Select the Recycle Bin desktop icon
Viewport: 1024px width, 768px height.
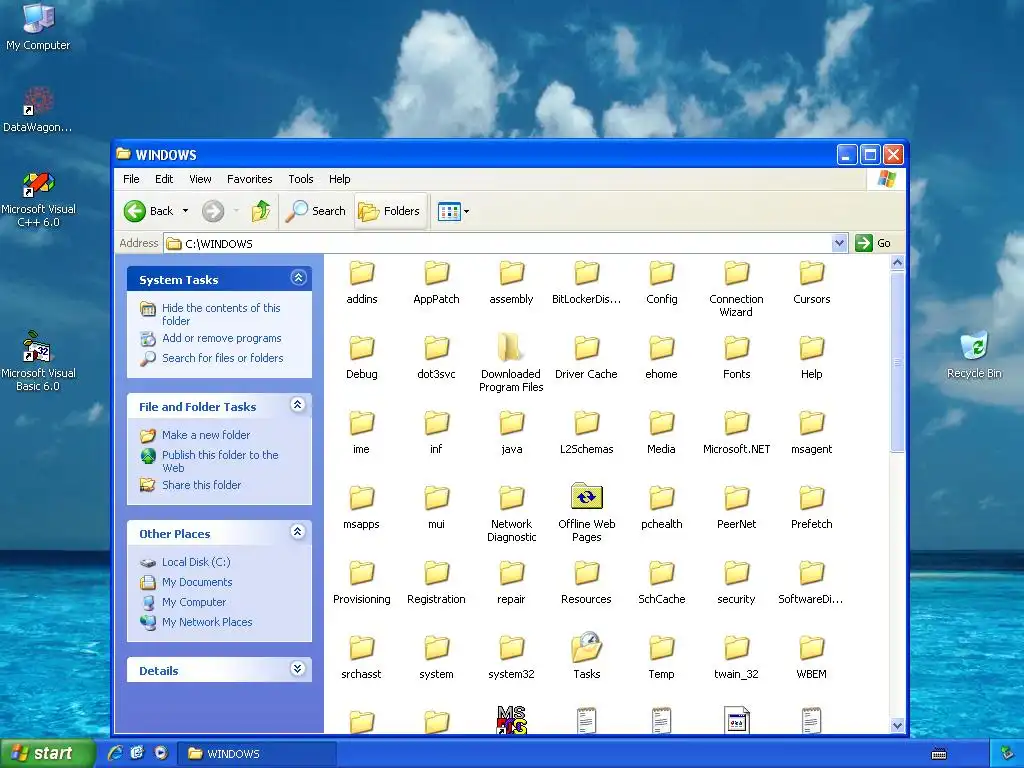pyautogui.click(x=974, y=355)
